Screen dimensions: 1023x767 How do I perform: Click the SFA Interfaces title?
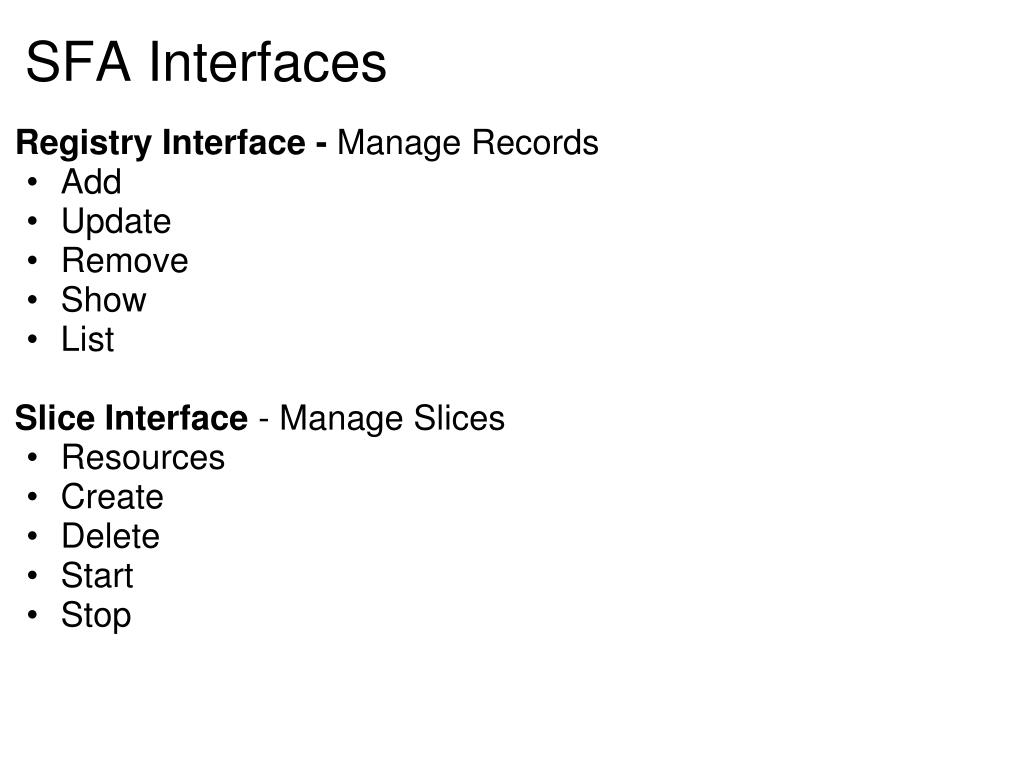(206, 62)
